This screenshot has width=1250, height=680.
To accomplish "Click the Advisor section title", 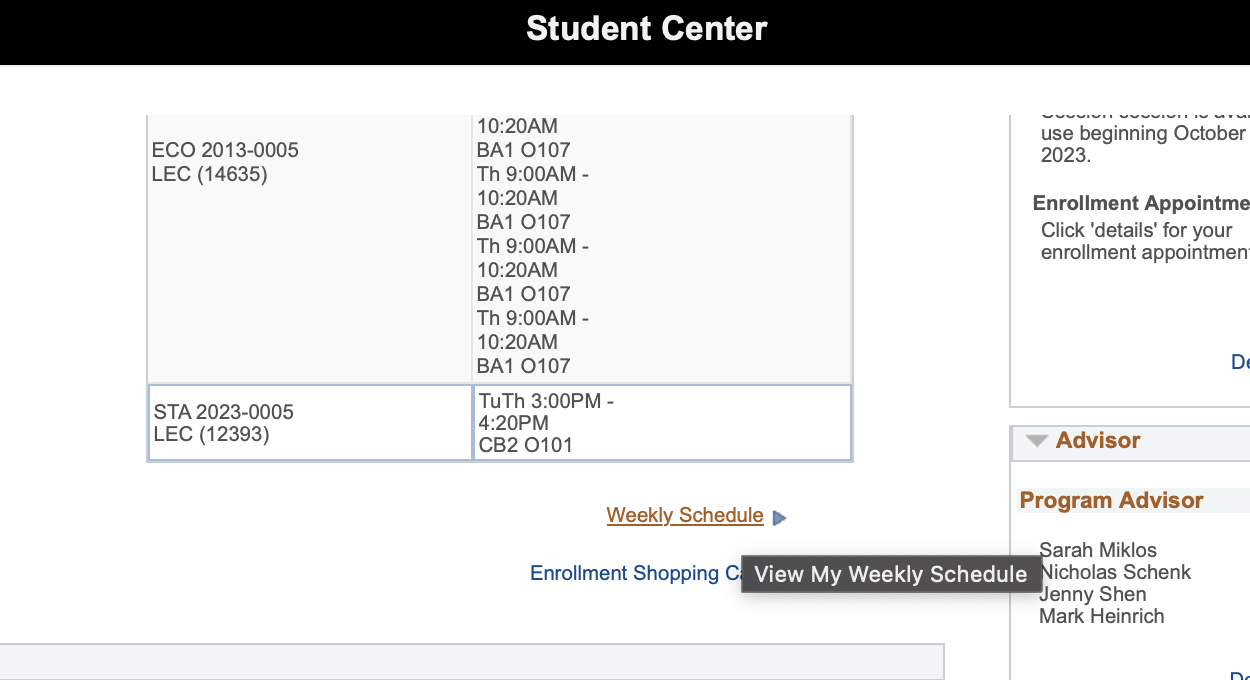I will [1098, 441].
